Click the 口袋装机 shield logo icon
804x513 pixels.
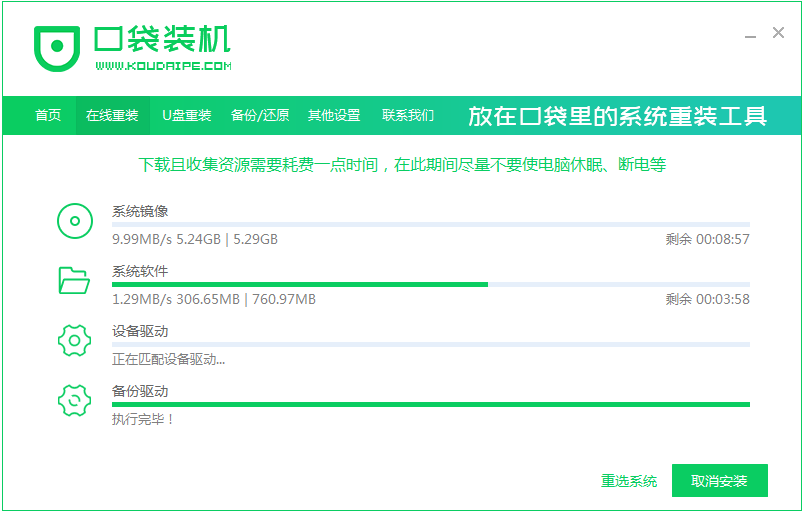pyautogui.click(x=58, y=46)
